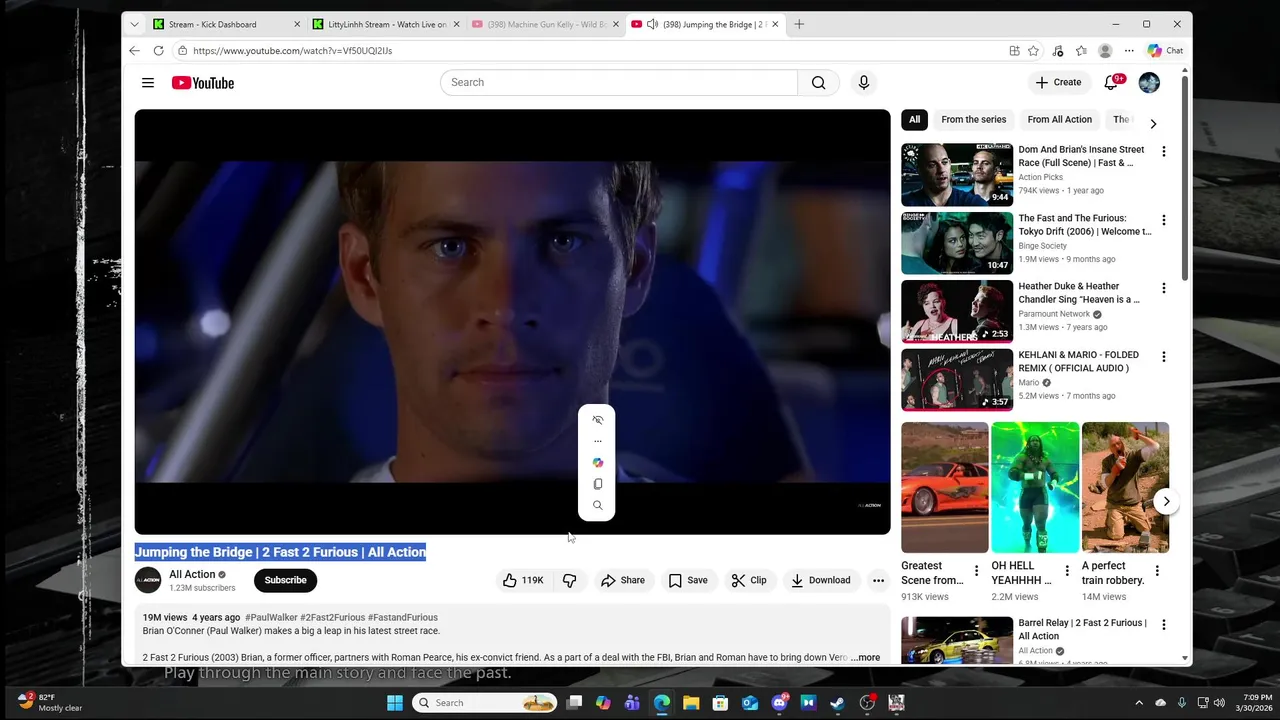Go to the YouTube home logo
Image resolution: width=1280 pixels, height=720 pixels.
203,83
